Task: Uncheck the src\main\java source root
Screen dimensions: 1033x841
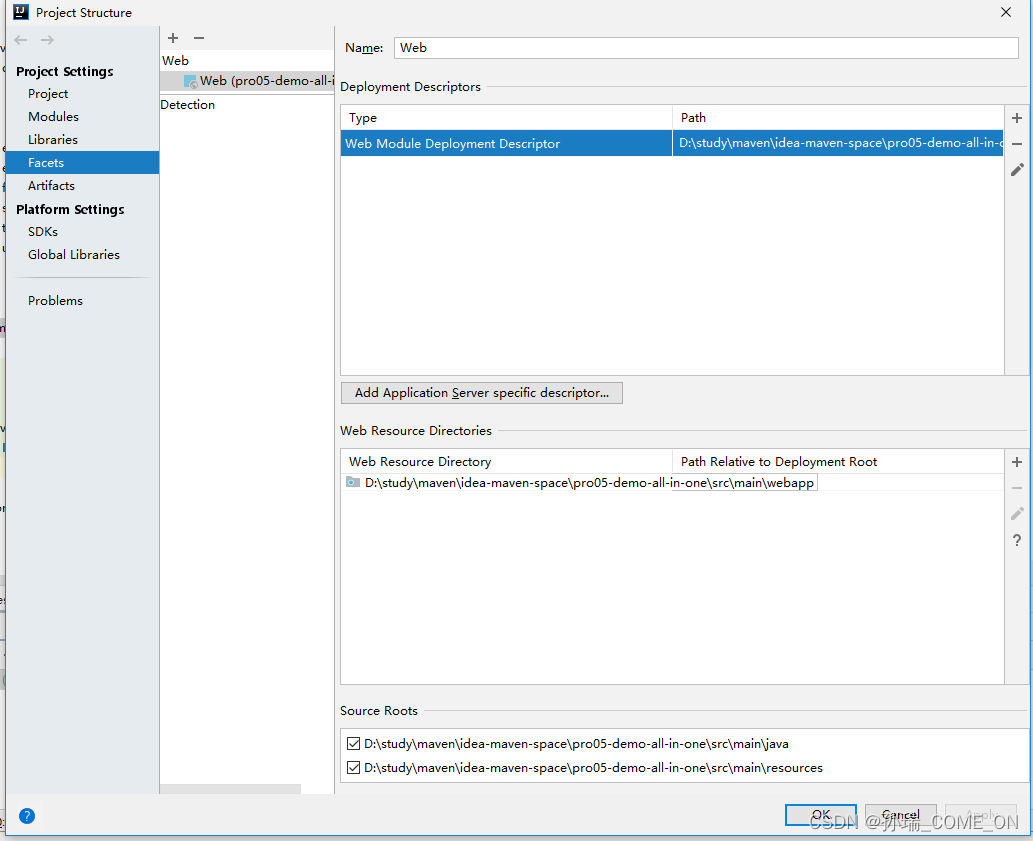Action: pos(353,744)
